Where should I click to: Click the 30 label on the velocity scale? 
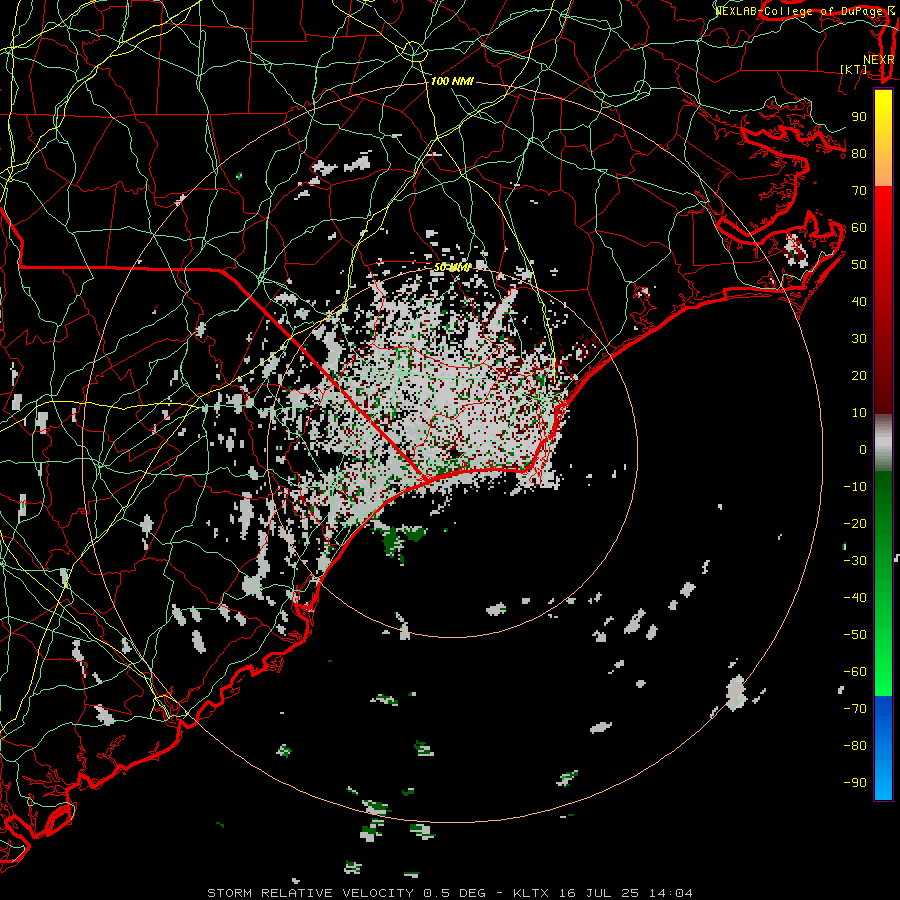click(x=859, y=339)
